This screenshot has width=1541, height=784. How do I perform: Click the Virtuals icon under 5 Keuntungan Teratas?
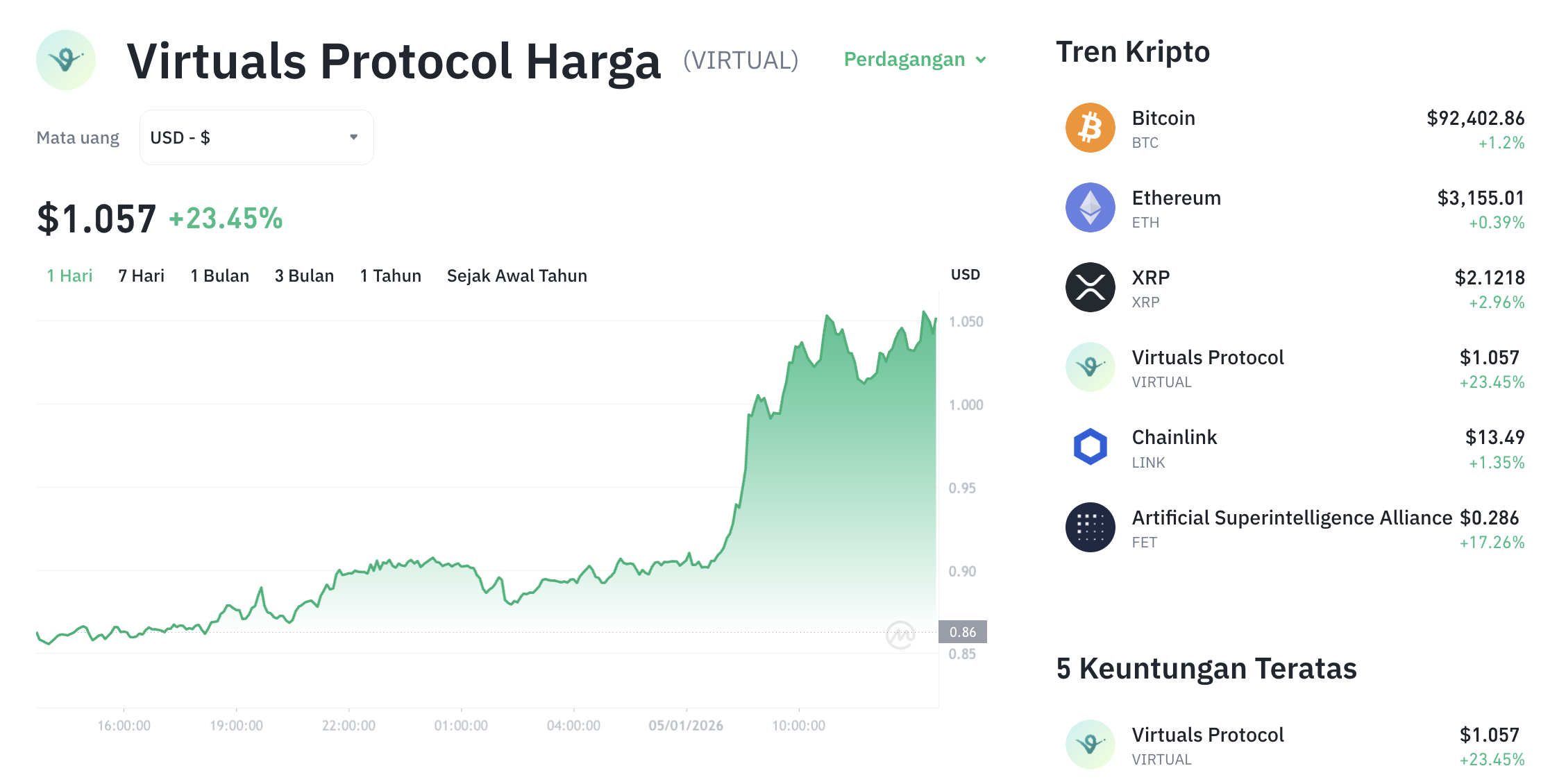pyautogui.click(x=1089, y=744)
